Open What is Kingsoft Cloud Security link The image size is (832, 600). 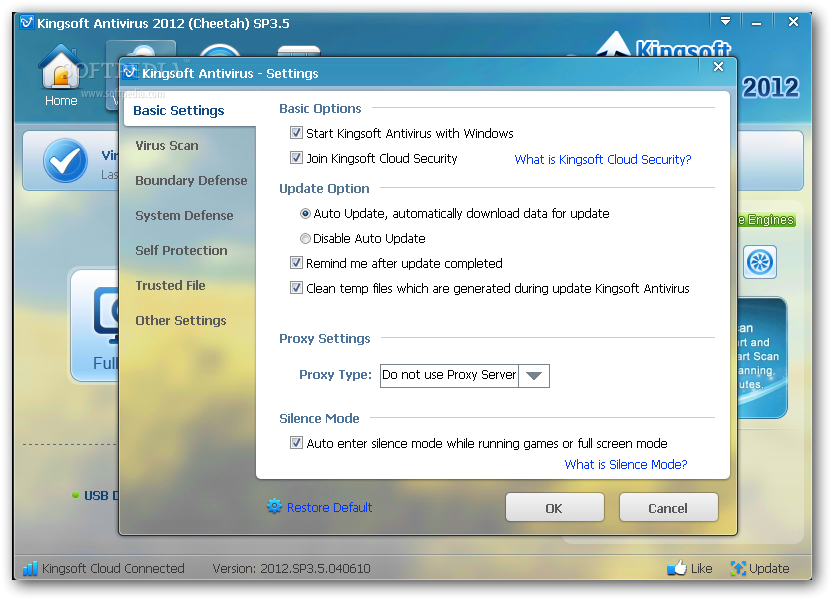coord(603,160)
